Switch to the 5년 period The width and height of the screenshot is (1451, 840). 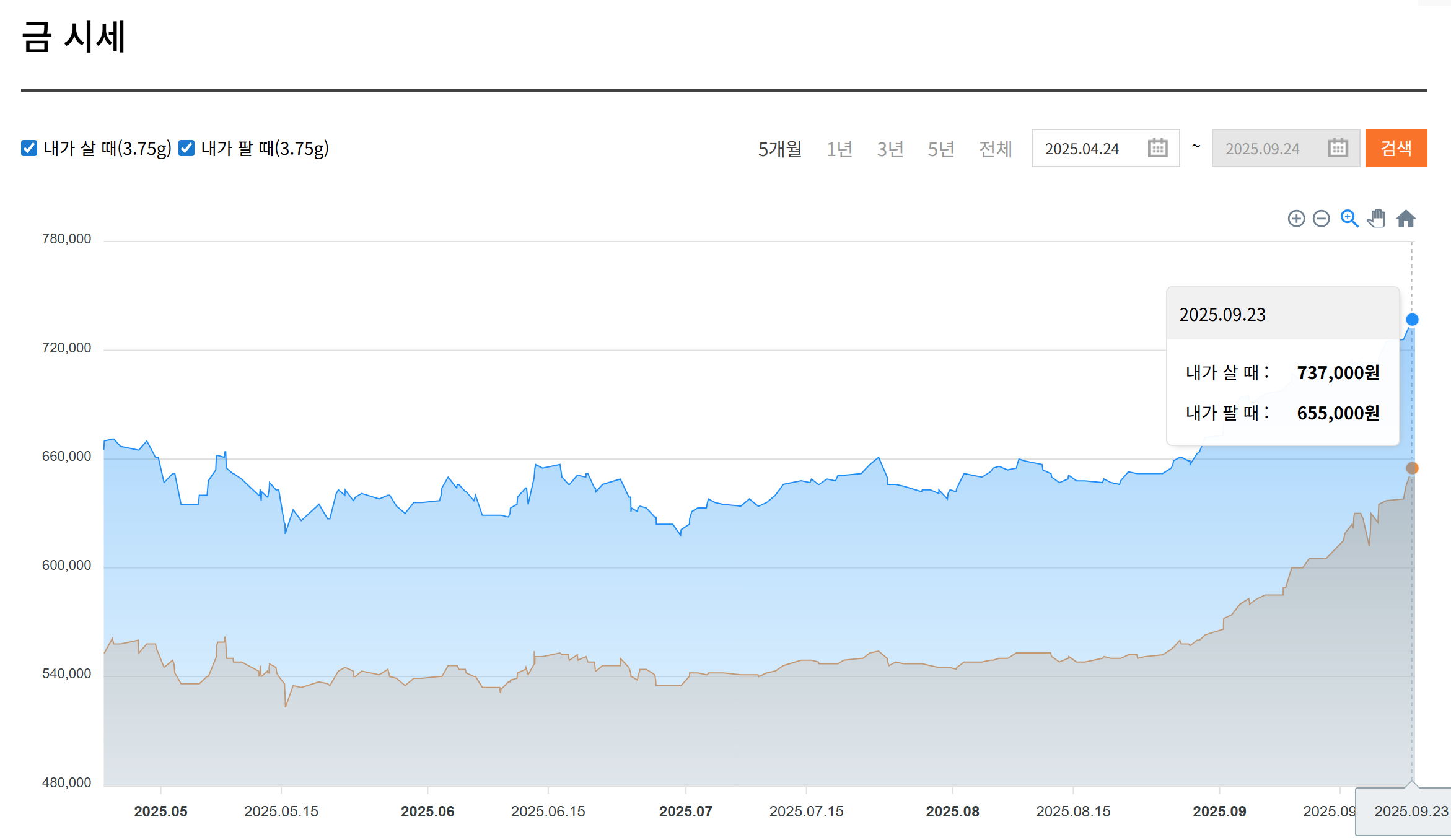(941, 149)
